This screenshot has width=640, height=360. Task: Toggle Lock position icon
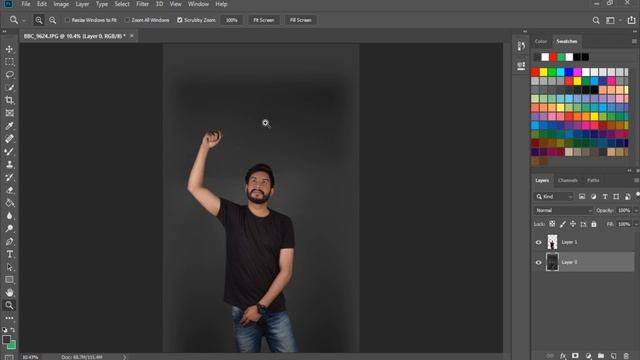tap(573, 224)
